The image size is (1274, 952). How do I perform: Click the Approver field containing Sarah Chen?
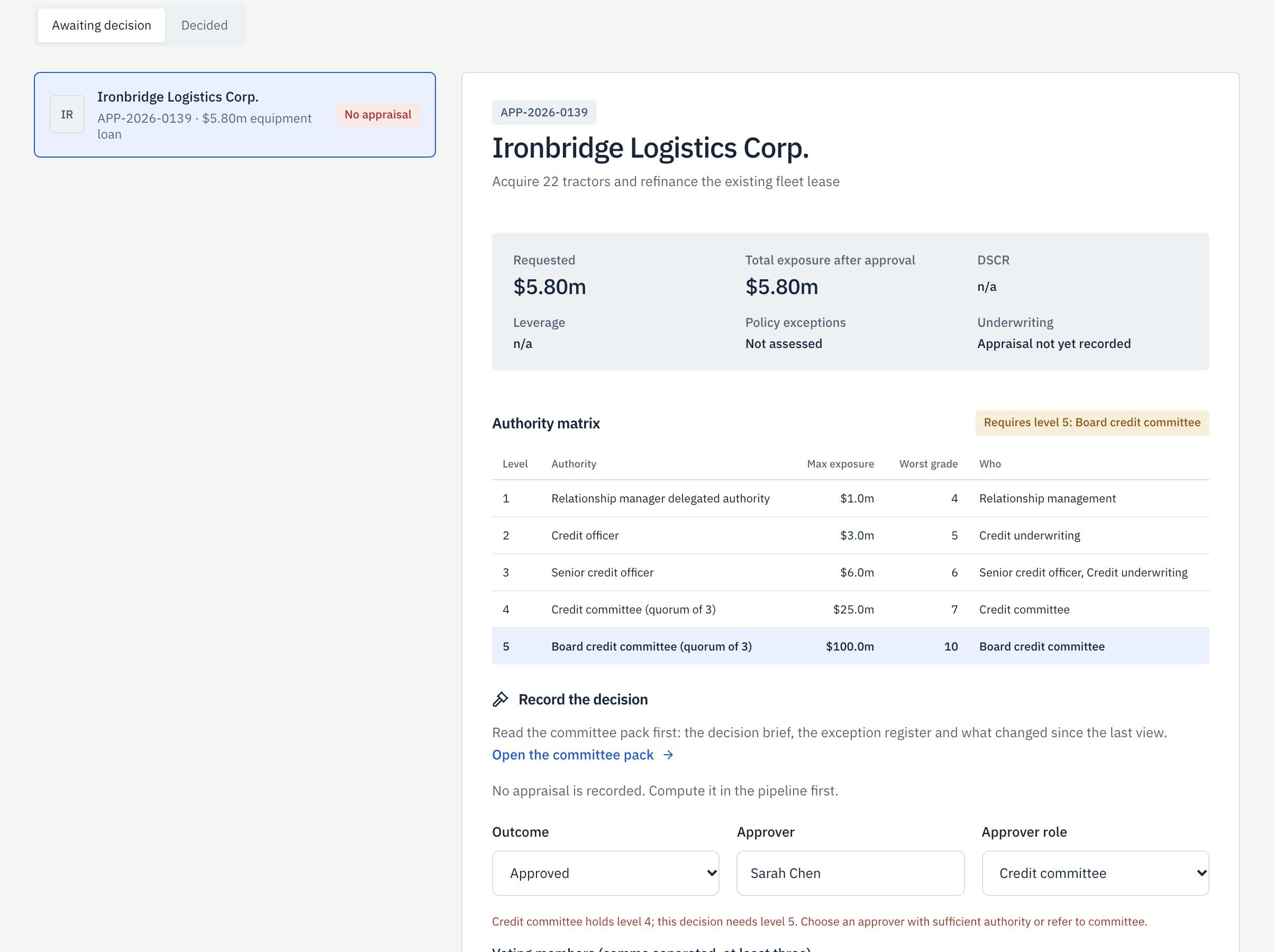[x=850, y=873]
